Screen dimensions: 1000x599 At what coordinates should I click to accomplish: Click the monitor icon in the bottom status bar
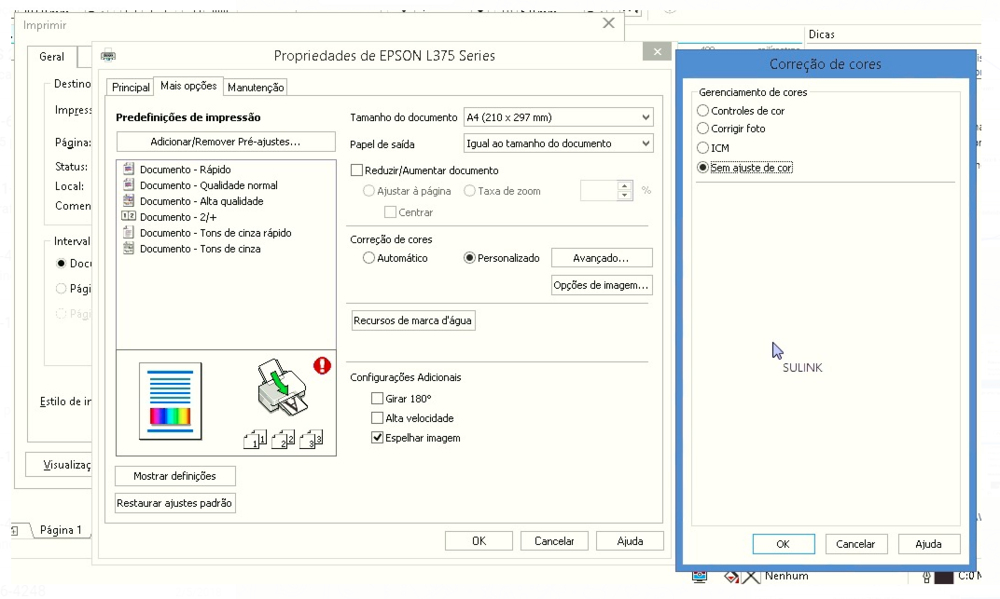700,576
